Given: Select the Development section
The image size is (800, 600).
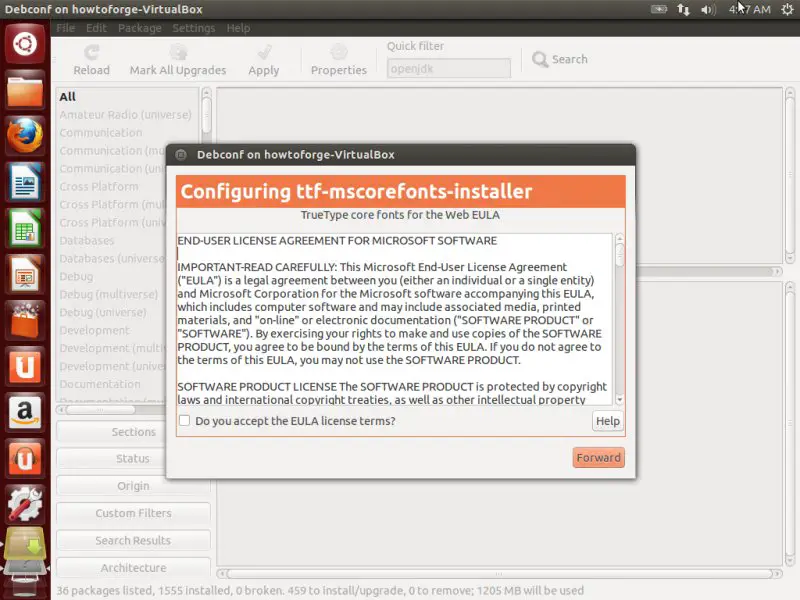Looking at the screenshot, I should tap(94, 330).
